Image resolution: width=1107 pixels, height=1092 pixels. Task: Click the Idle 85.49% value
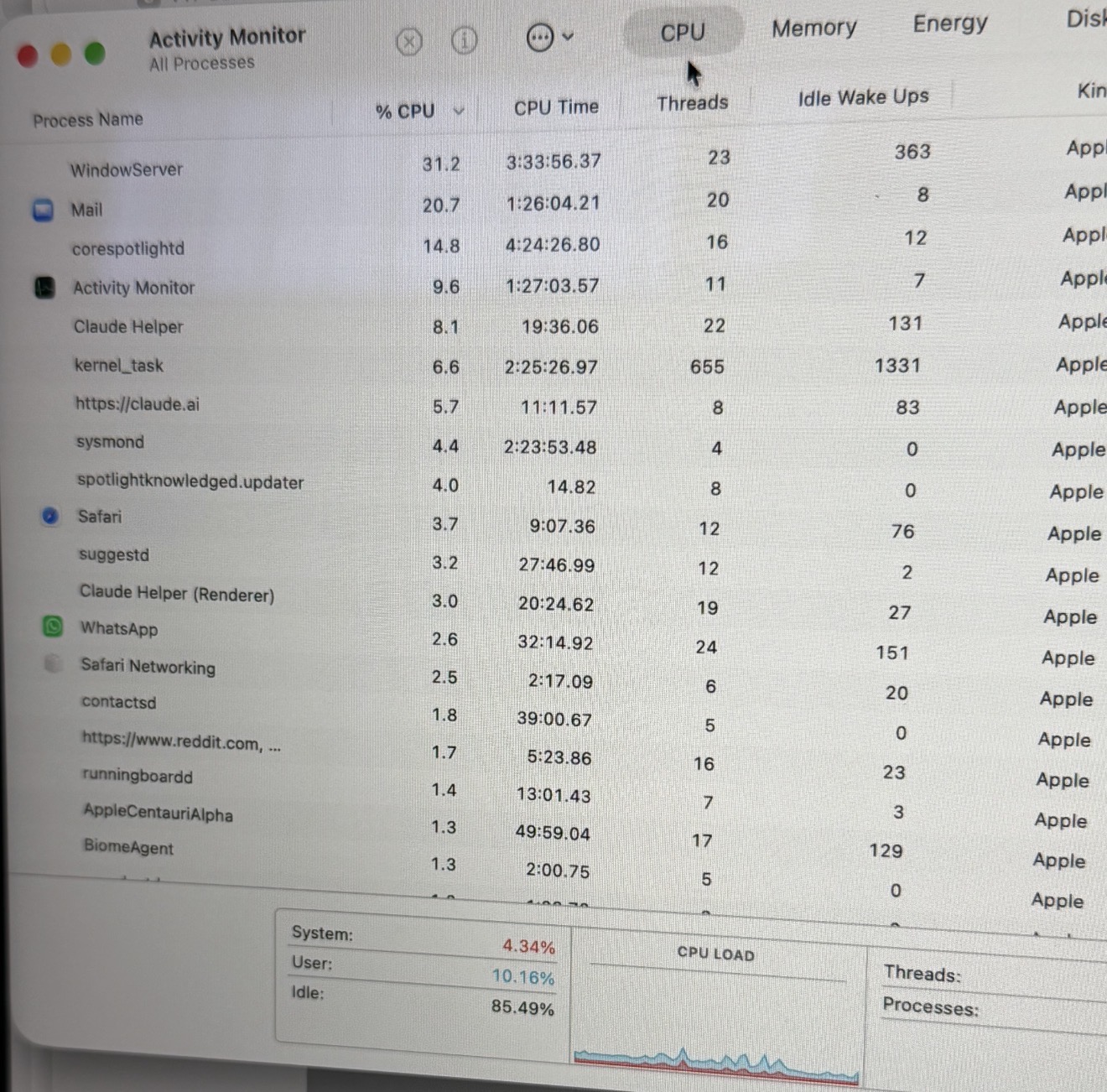[x=522, y=1007]
